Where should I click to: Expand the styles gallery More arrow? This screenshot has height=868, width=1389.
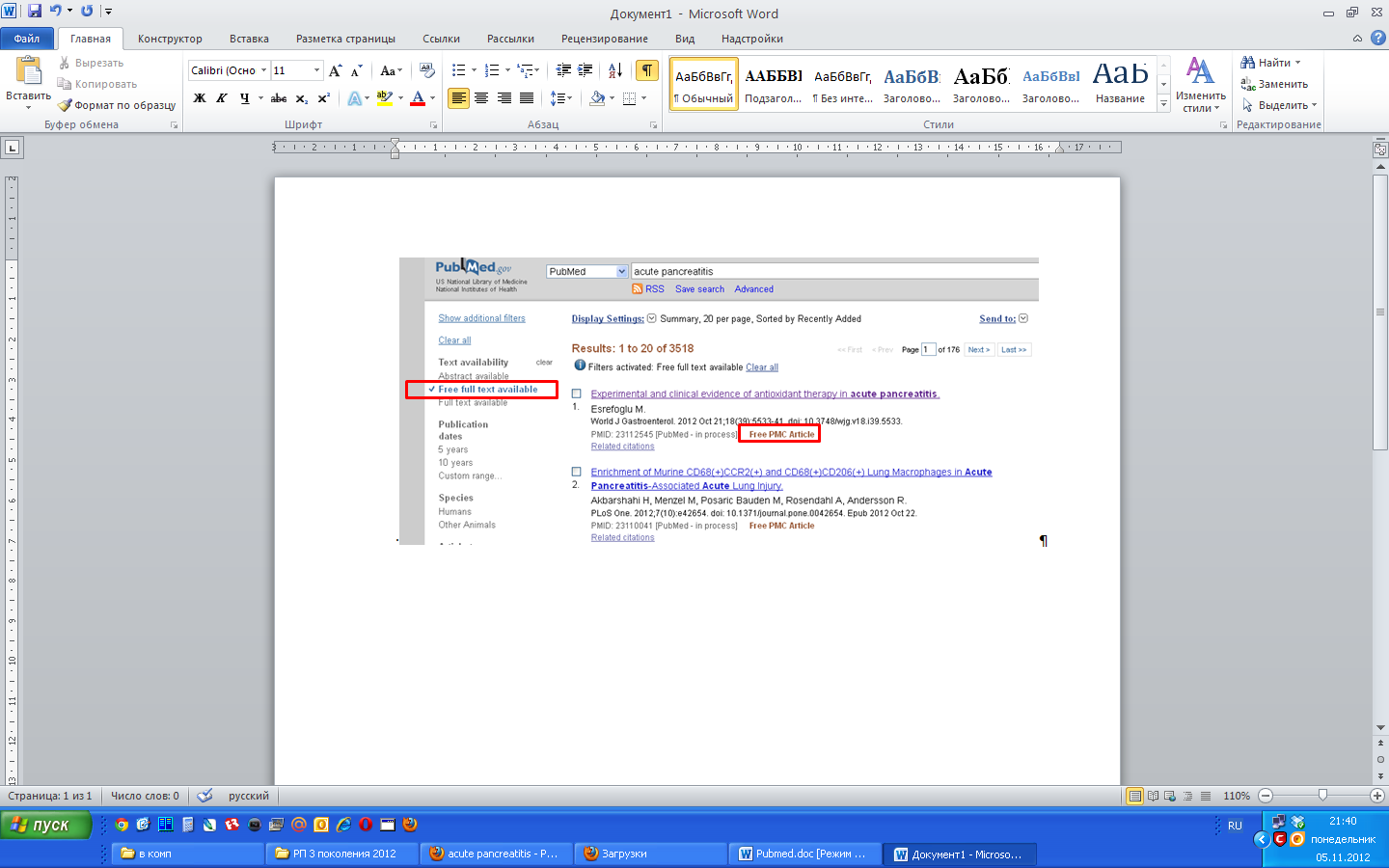click(x=1164, y=104)
